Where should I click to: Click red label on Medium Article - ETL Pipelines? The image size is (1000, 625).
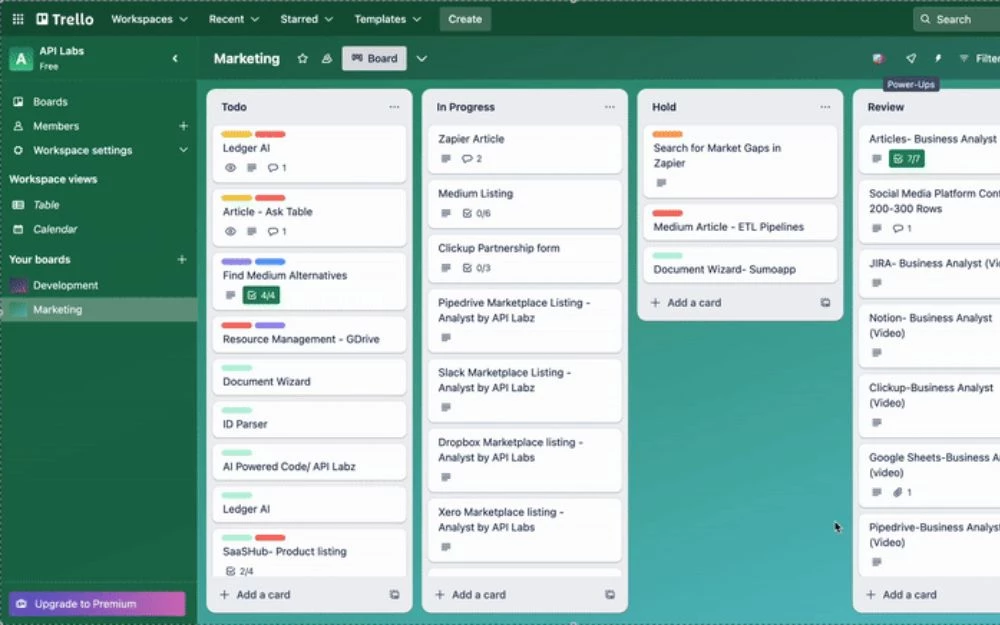click(668, 214)
